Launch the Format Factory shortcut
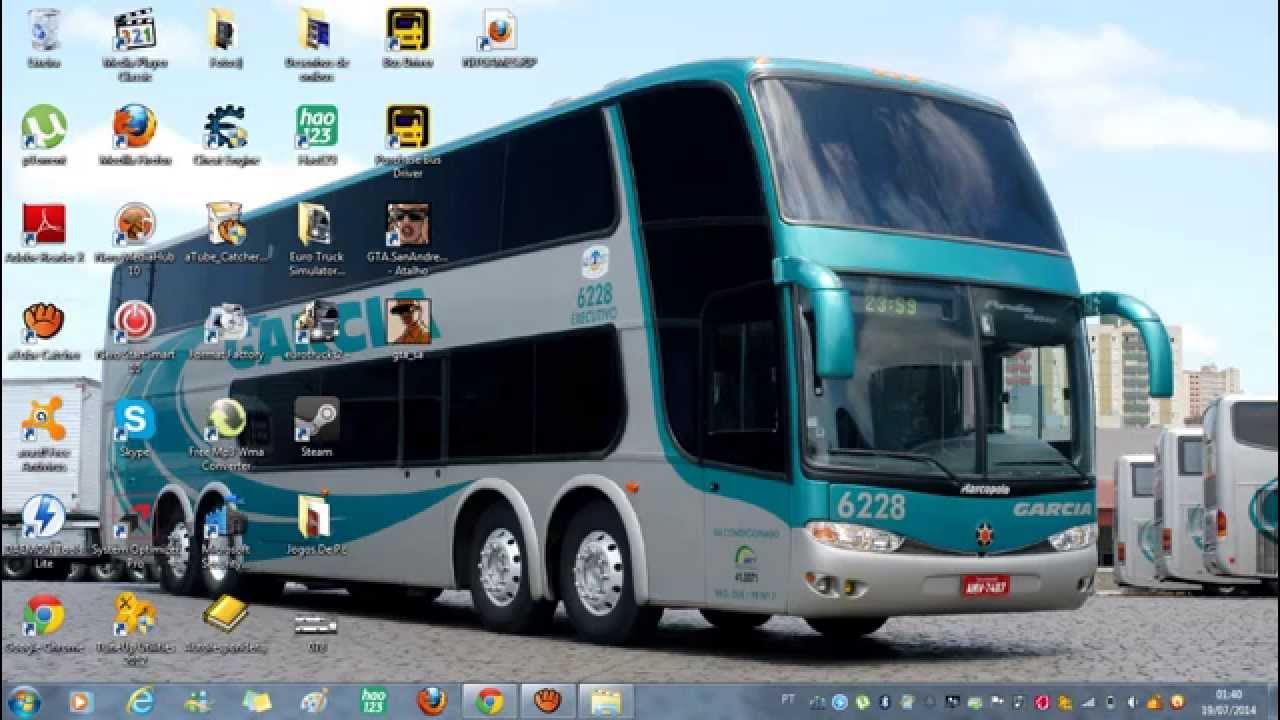 (226, 330)
